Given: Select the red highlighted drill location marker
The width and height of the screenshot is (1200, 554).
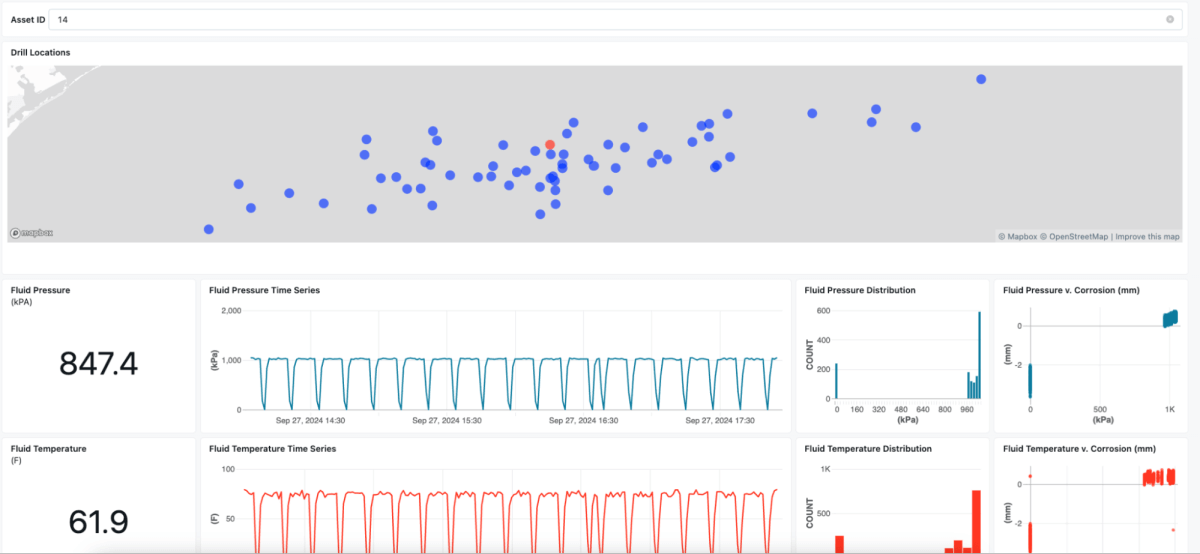Looking at the screenshot, I should coord(550,145).
